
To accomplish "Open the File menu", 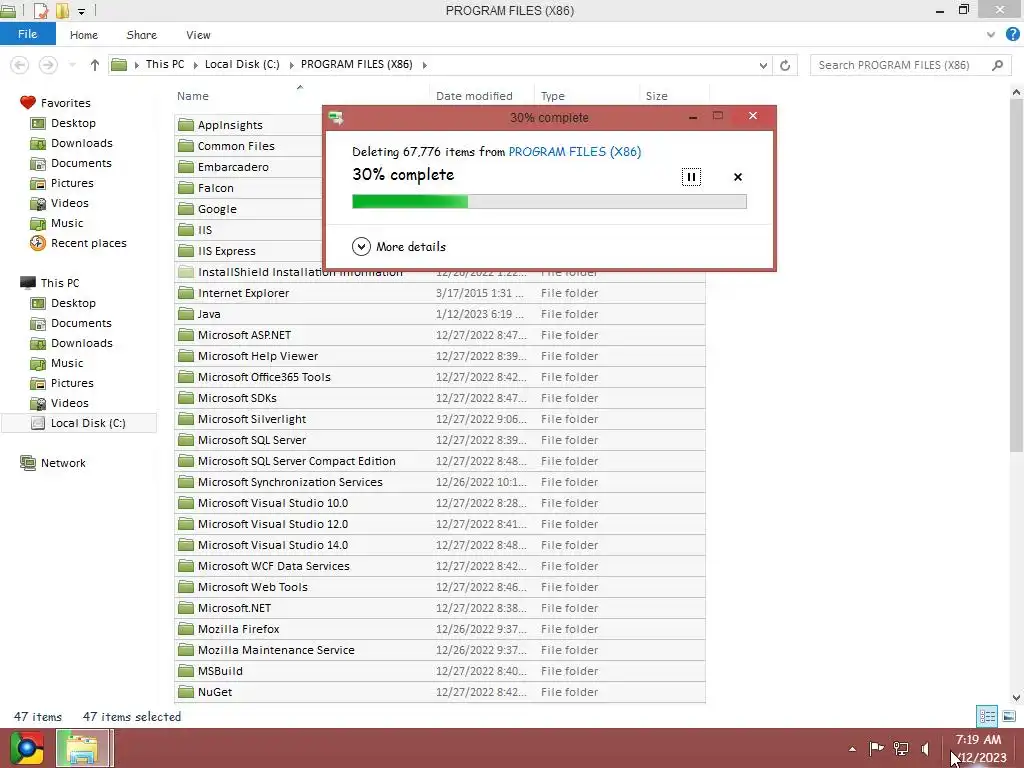I will coord(27,34).
